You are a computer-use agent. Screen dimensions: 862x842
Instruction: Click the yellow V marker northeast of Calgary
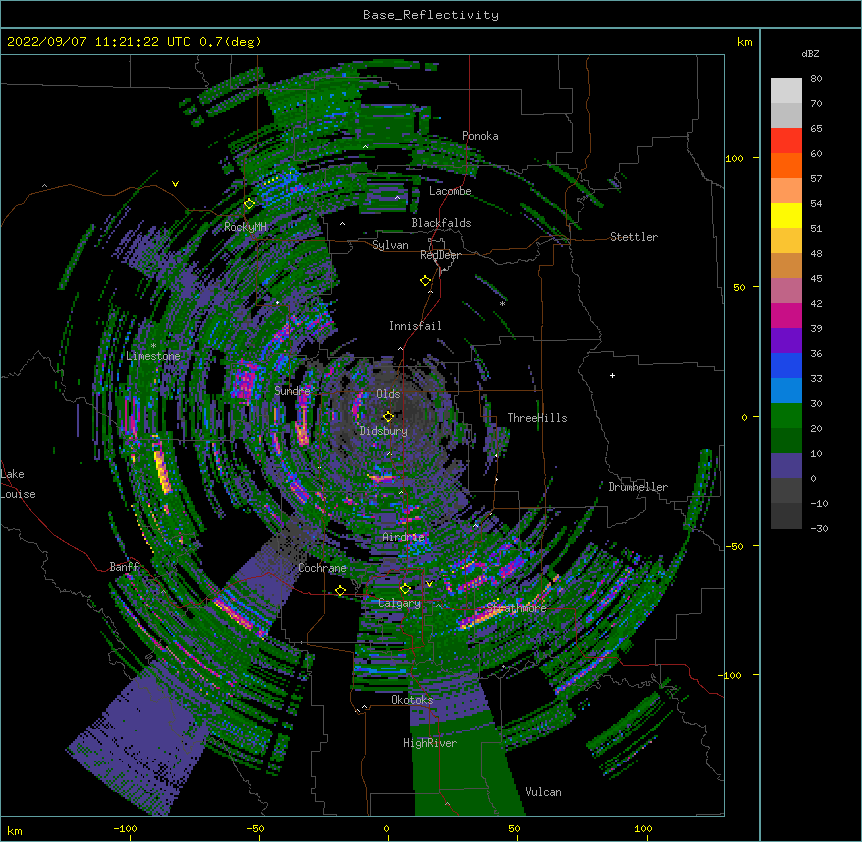tap(429, 584)
